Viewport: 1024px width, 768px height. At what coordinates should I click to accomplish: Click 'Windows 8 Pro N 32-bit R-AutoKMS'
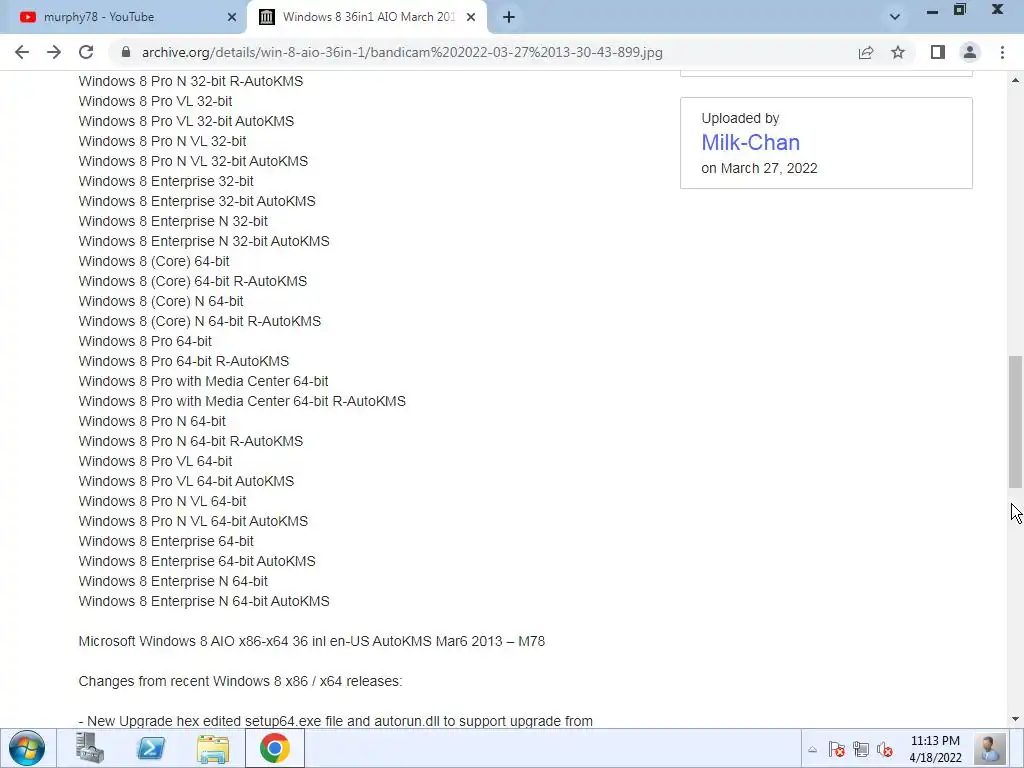pos(191,81)
